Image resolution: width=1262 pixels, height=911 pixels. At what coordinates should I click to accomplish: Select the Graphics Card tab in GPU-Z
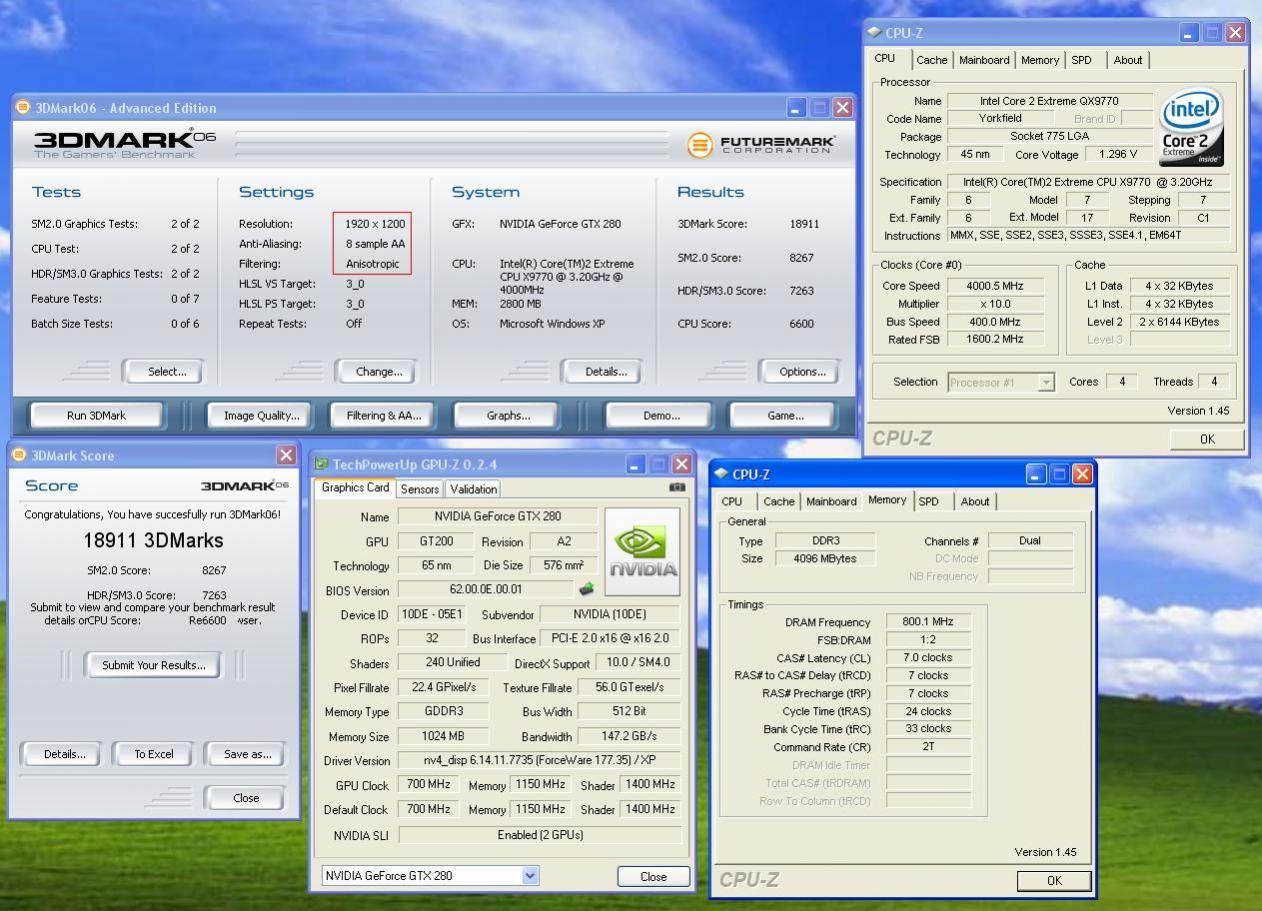(x=355, y=488)
